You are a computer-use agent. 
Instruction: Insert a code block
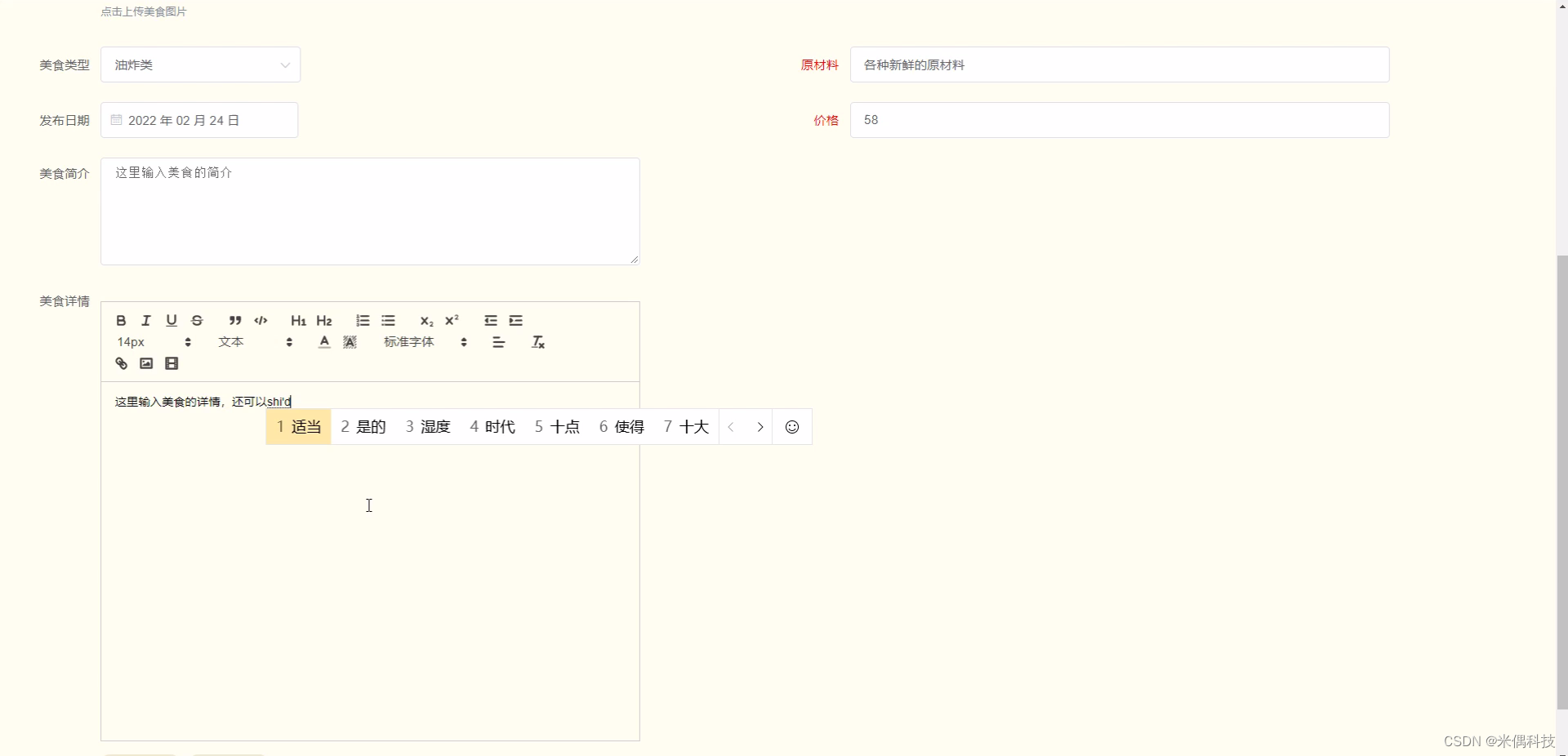click(x=261, y=320)
